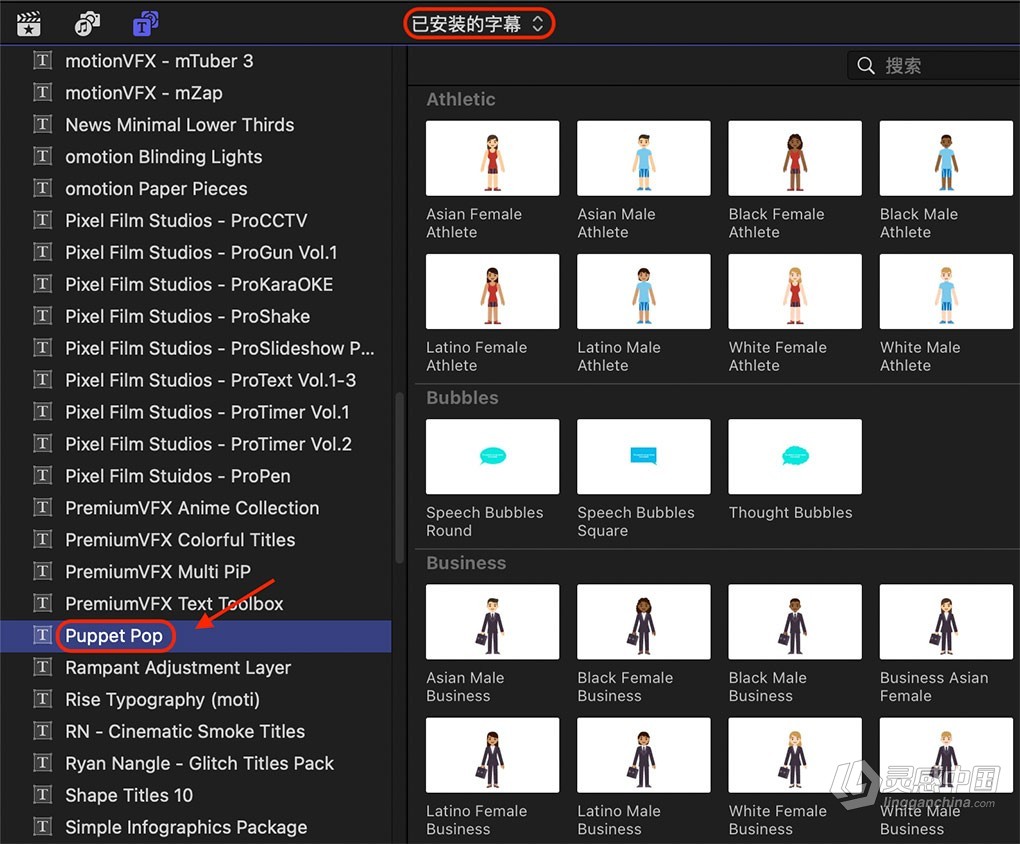Select Black Female Athlete thumbnail
Viewport: 1020px width, 844px height.
pos(795,158)
